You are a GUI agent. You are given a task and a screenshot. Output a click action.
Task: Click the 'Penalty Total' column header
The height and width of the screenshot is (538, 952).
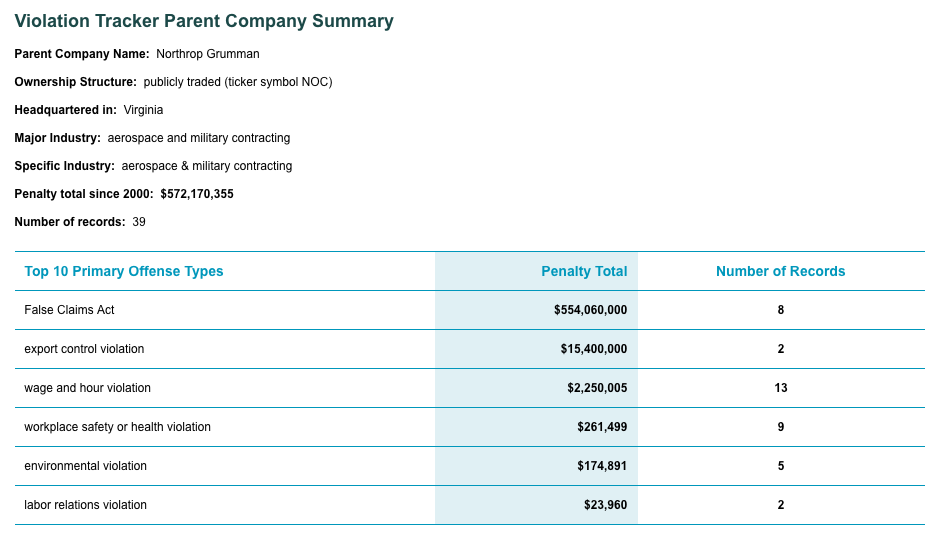pos(584,271)
